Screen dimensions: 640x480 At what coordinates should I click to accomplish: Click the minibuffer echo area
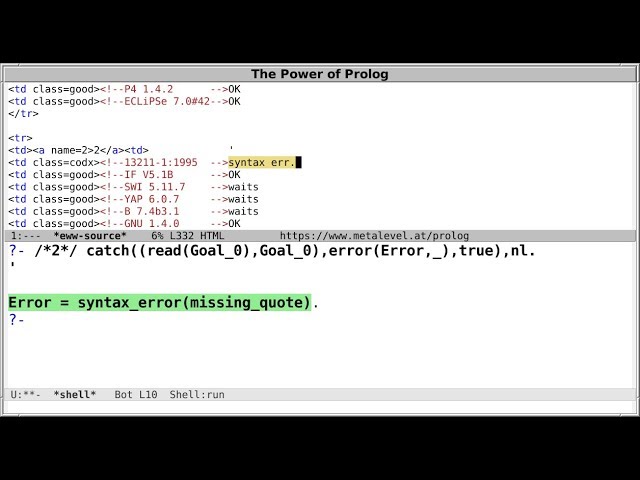pos(320,407)
